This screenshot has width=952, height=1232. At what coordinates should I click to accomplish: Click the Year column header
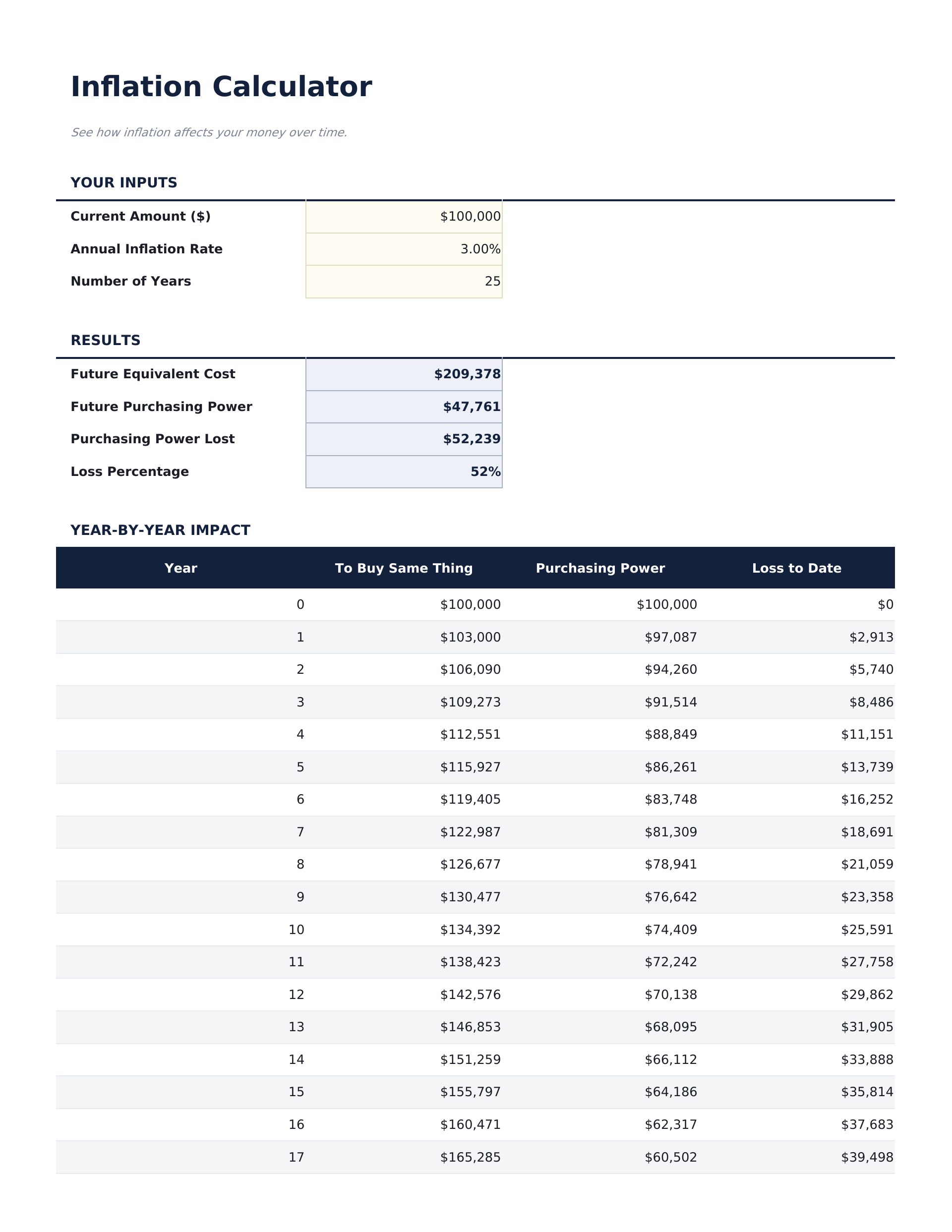(x=180, y=568)
